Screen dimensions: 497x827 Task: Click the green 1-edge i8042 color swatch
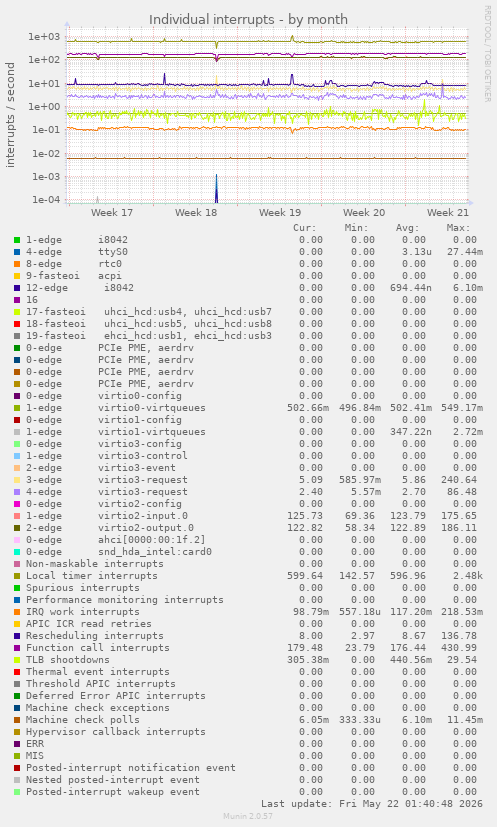point(17,240)
